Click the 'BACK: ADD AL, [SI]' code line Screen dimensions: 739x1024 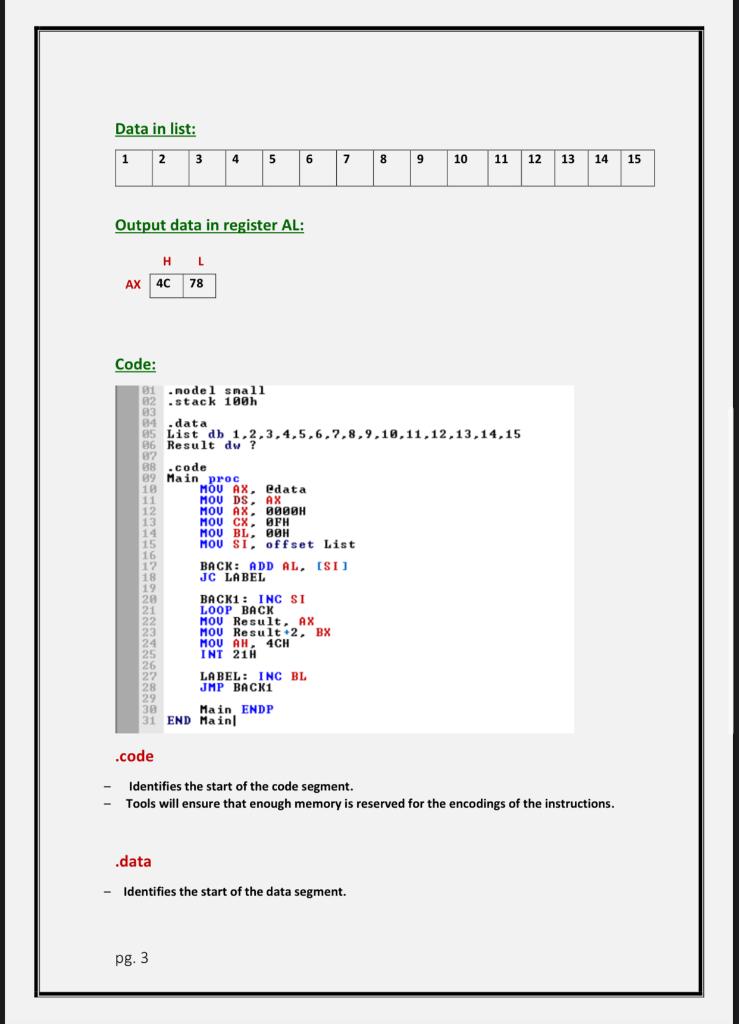pos(274,566)
